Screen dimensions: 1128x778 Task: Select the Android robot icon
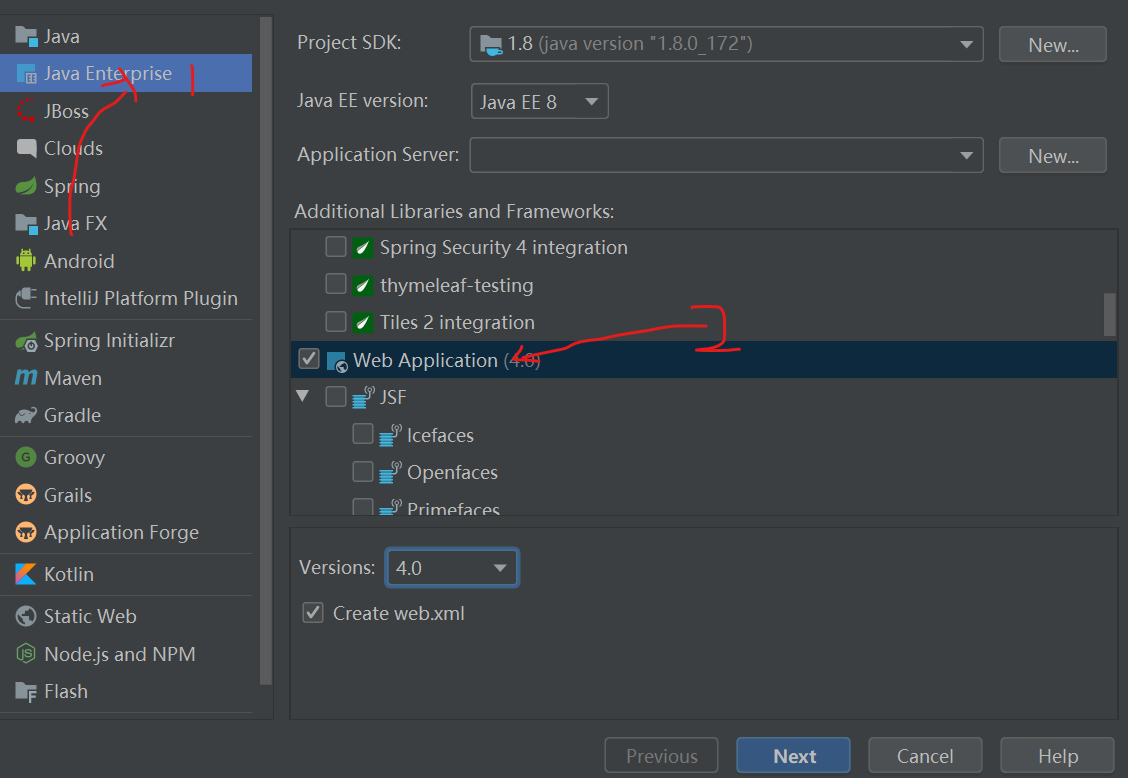26,261
